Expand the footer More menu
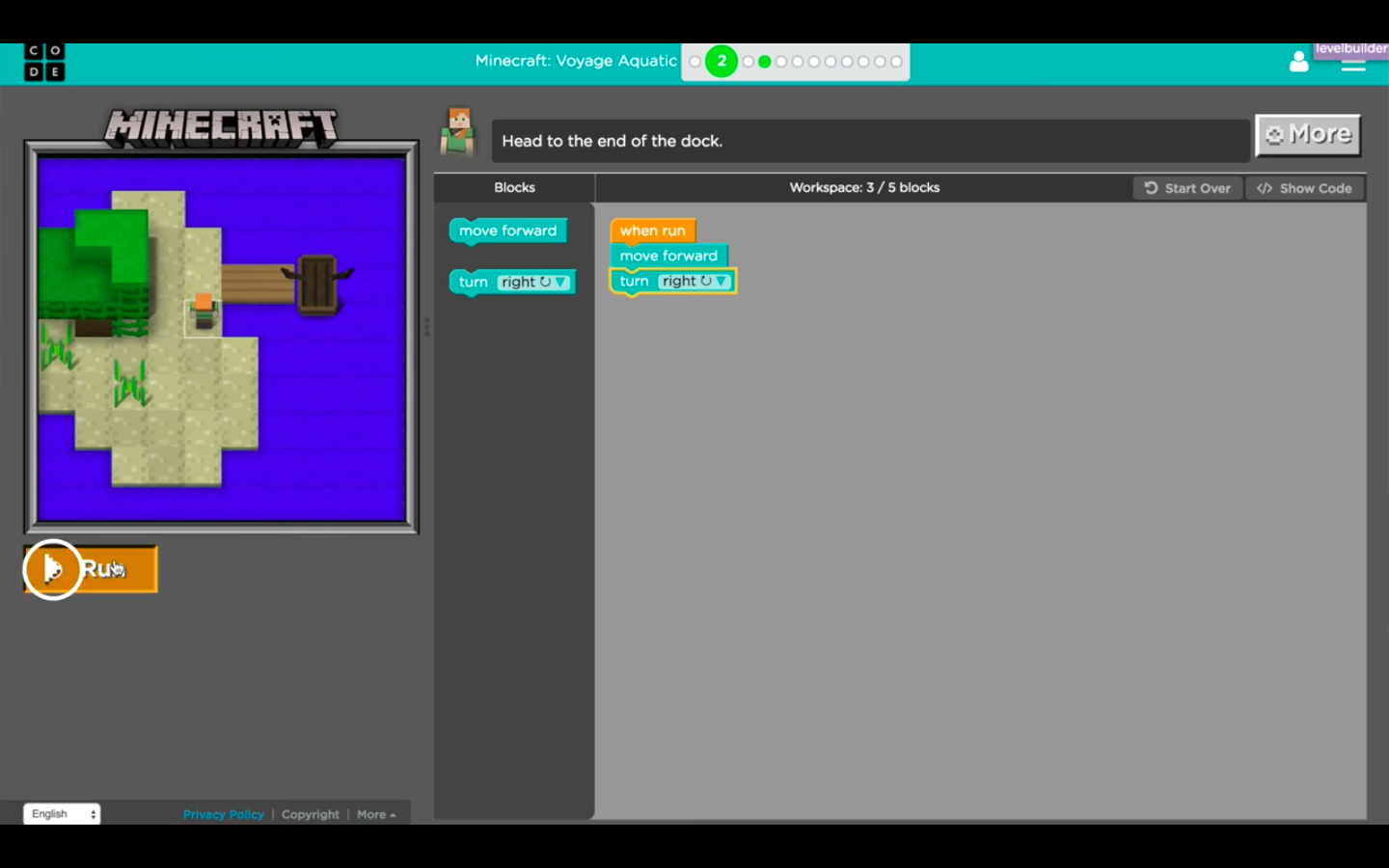This screenshot has height=868, width=1389. [376, 815]
